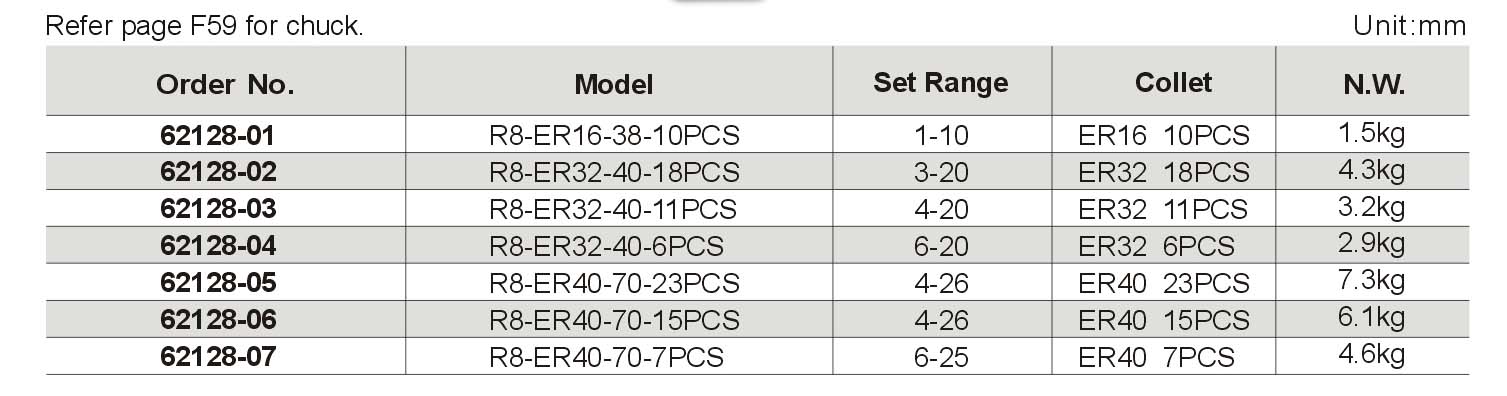Click order number 62128-06
Screen dimensions: 1507x396
click(x=218, y=320)
